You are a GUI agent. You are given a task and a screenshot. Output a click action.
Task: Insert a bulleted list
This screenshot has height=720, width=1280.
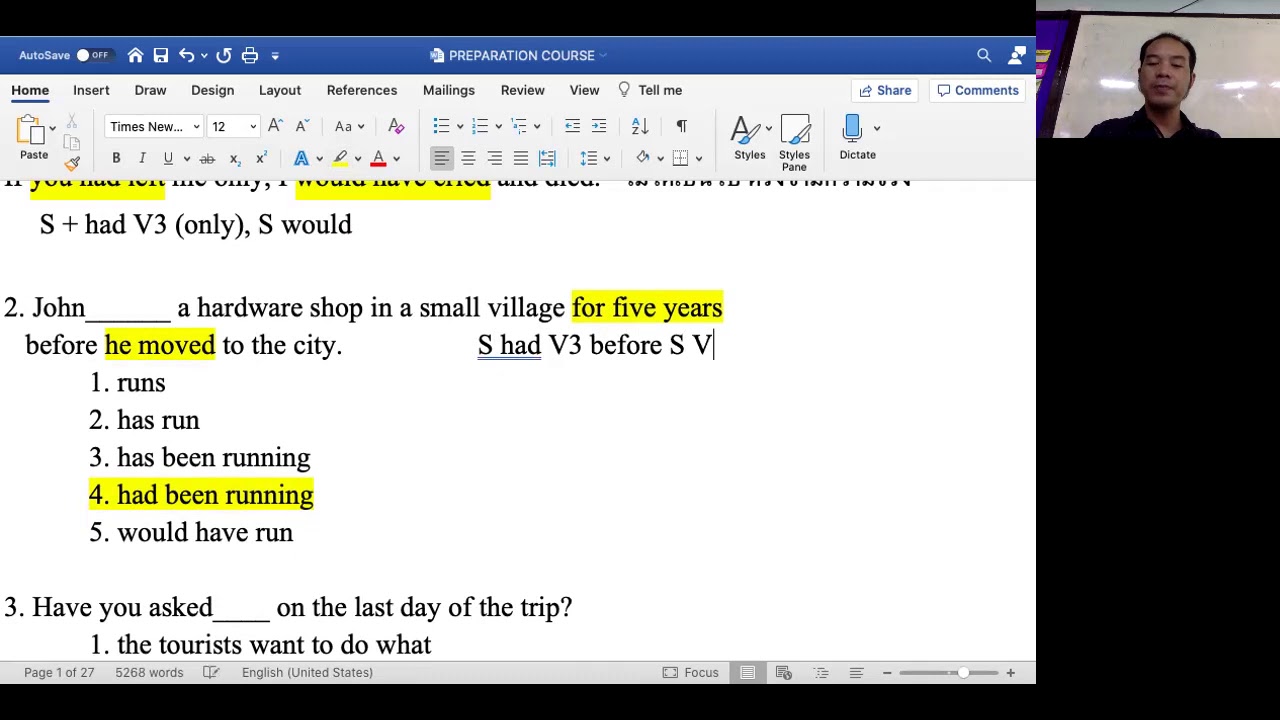point(441,126)
